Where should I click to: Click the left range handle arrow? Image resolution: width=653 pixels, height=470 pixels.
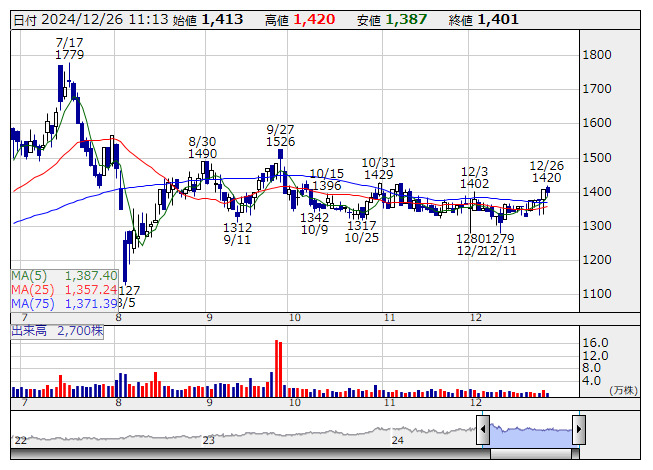click(483, 431)
